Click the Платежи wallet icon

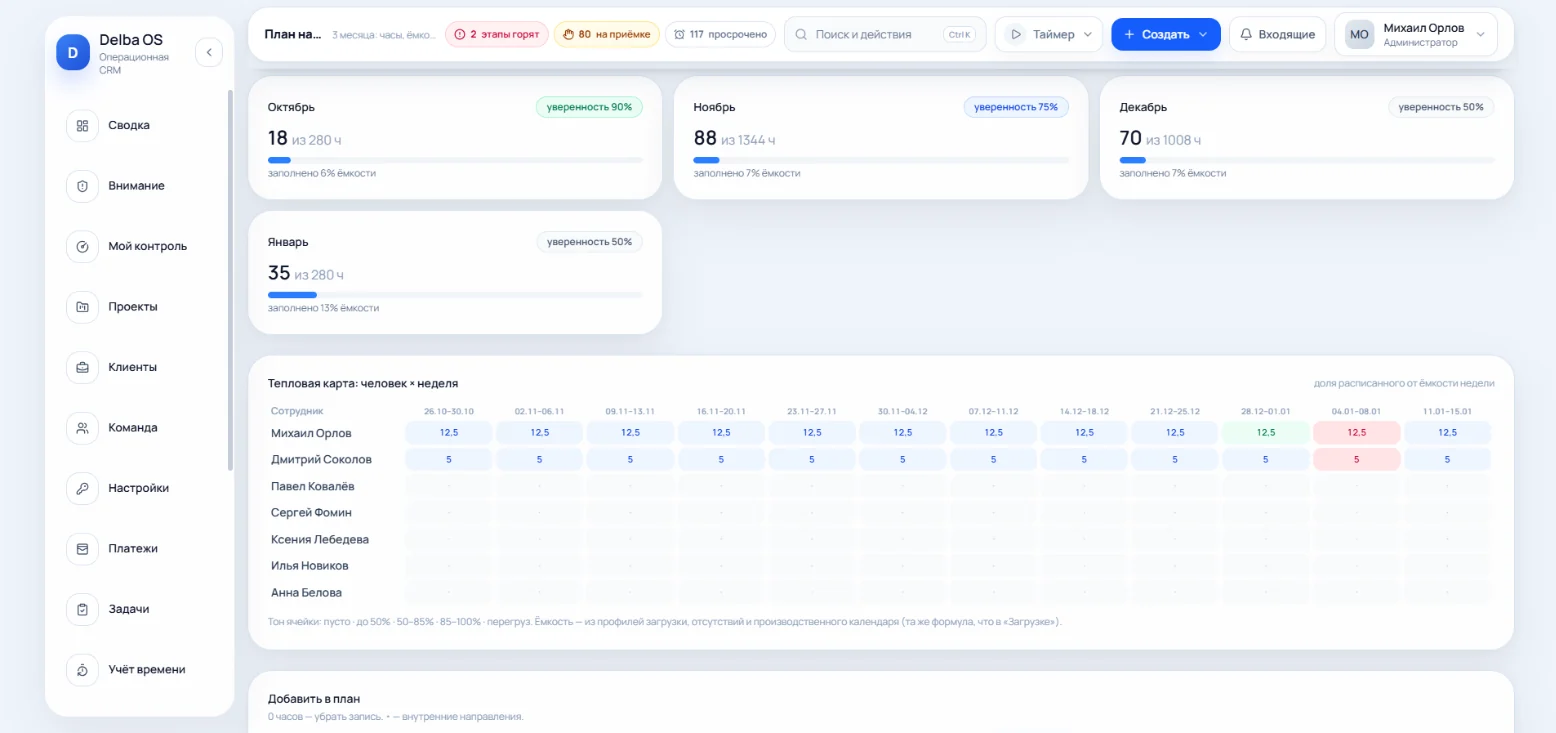[82, 549]
